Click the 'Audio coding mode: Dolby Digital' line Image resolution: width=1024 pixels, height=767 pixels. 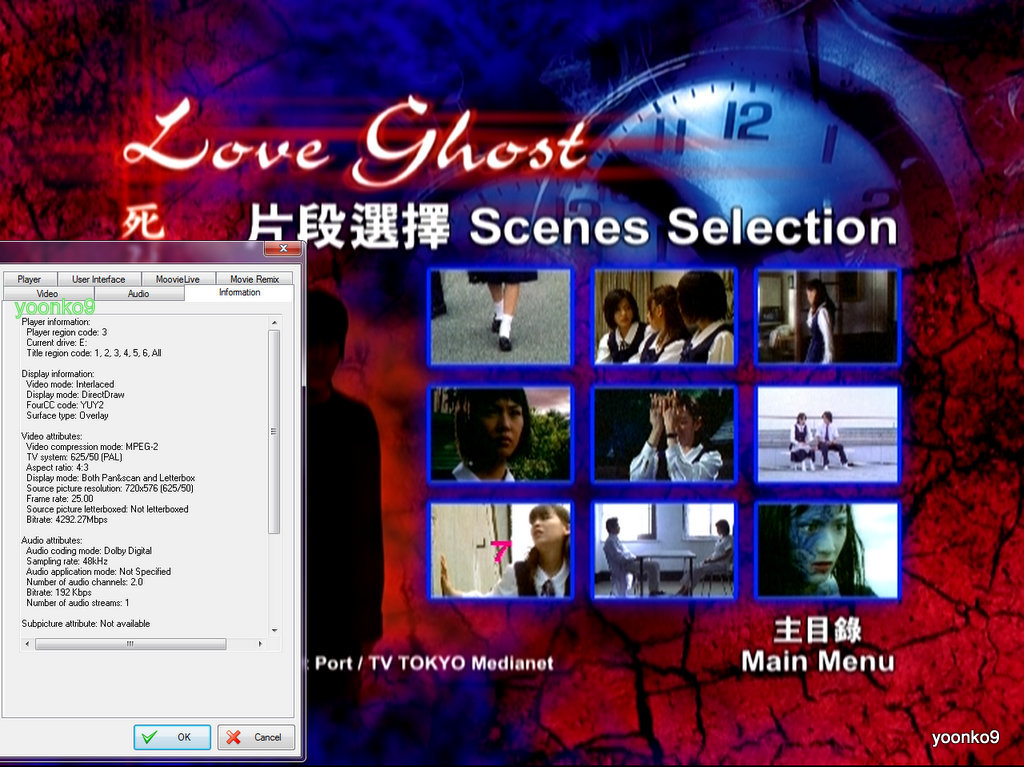coord(89,551)
